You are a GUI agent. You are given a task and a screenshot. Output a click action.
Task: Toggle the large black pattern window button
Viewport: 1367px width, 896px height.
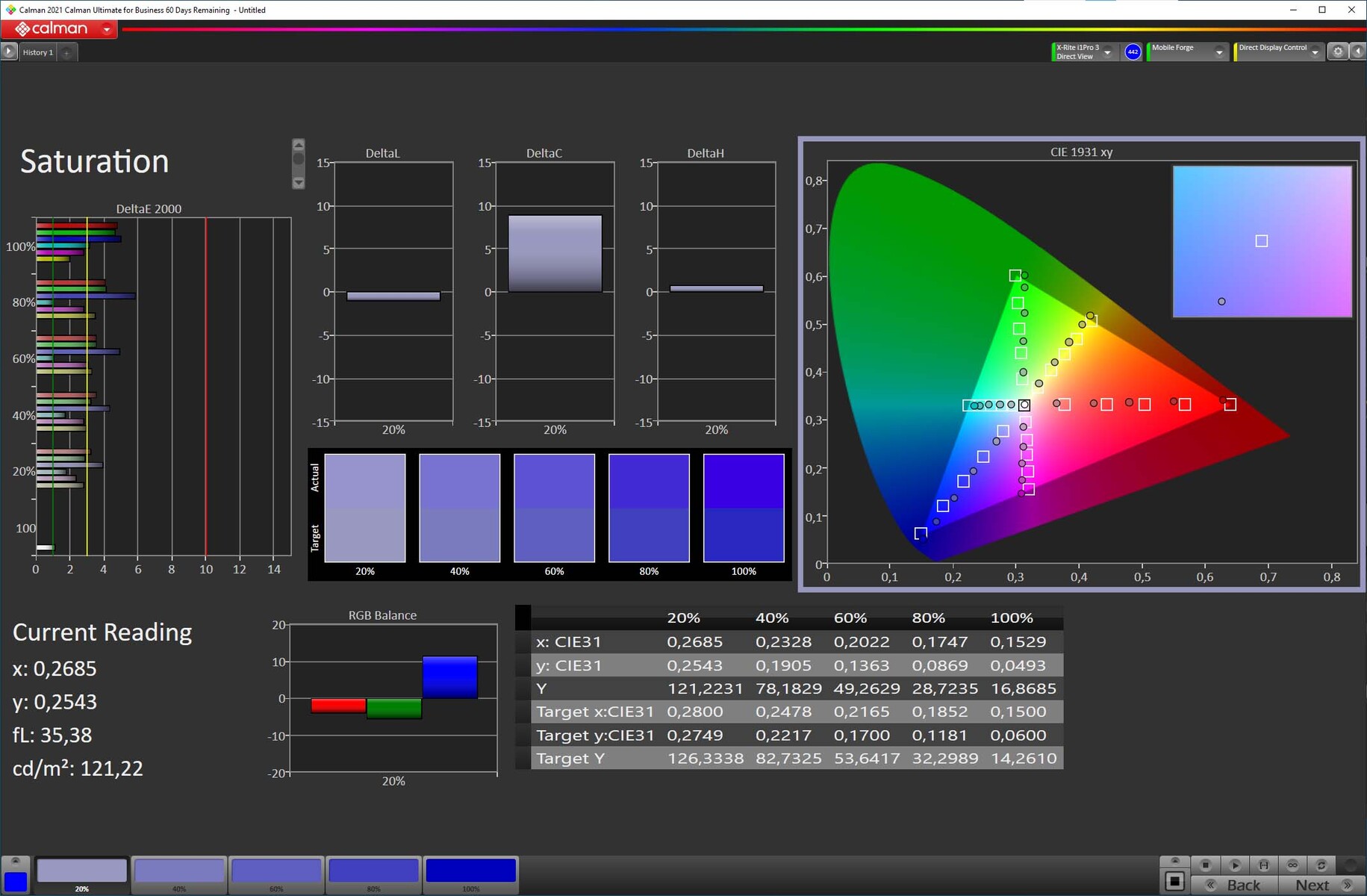coord(1174,881)
